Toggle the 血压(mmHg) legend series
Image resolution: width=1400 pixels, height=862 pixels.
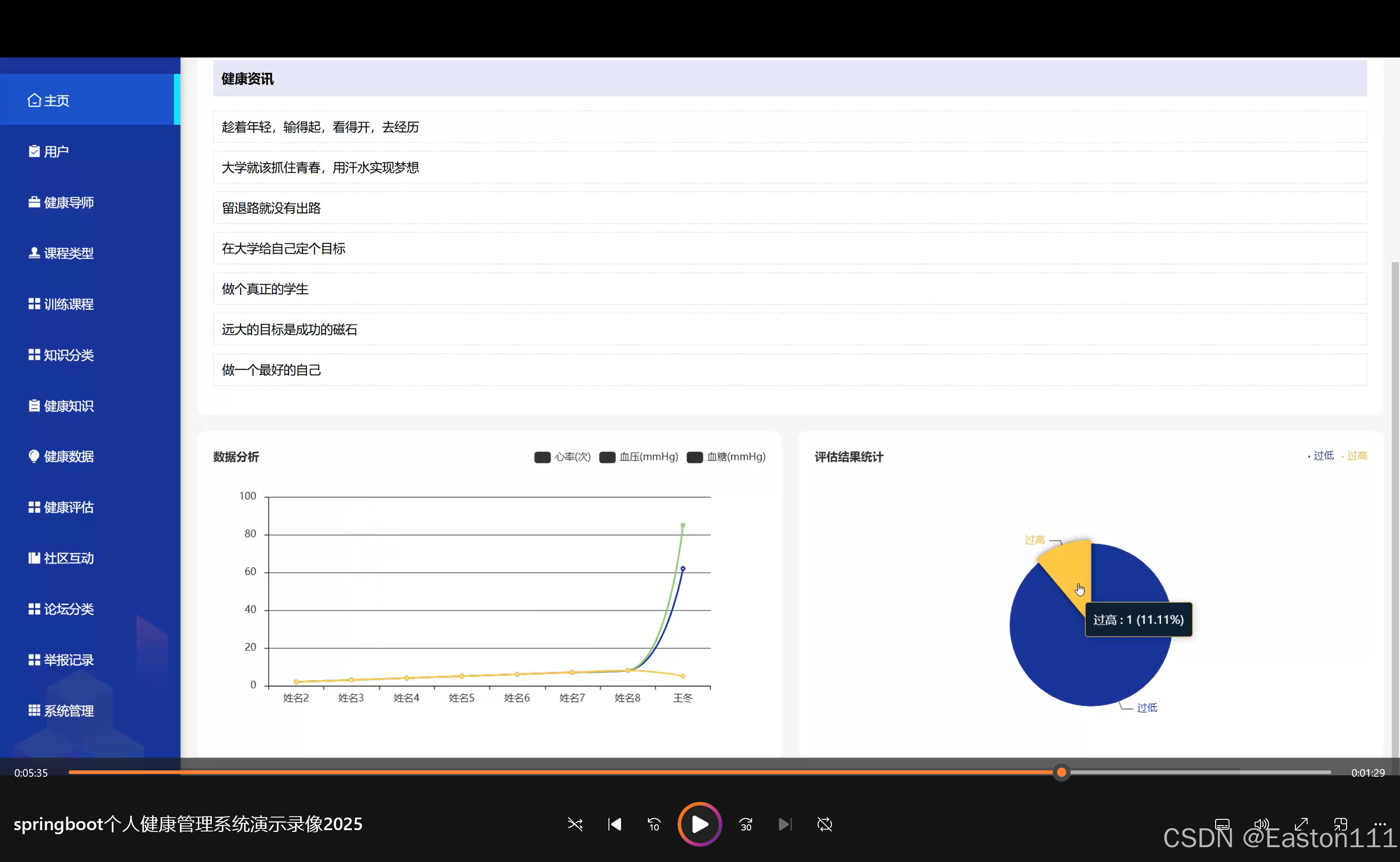639,457
